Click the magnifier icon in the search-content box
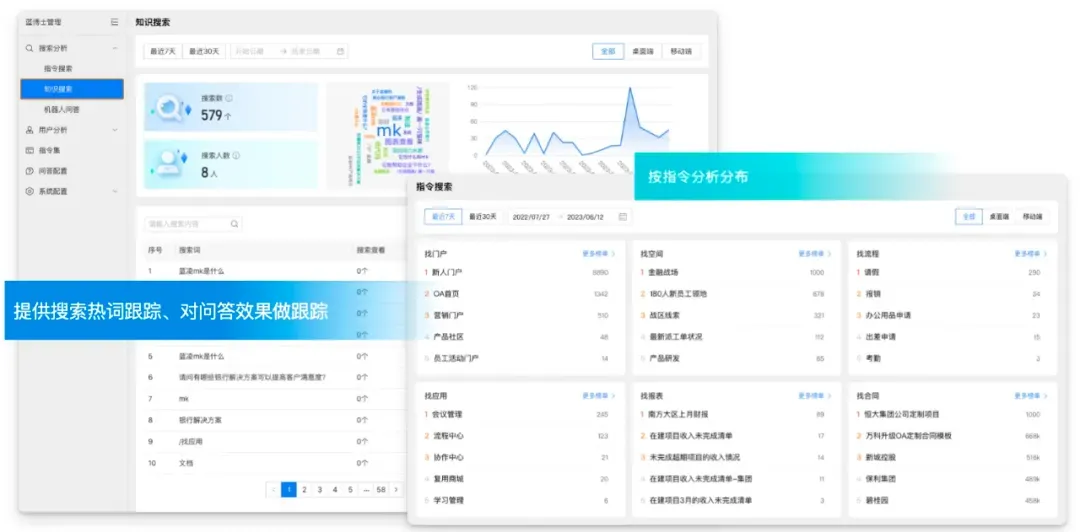Viewport: 1080px width, 532px height. click(x=234, y=224)
